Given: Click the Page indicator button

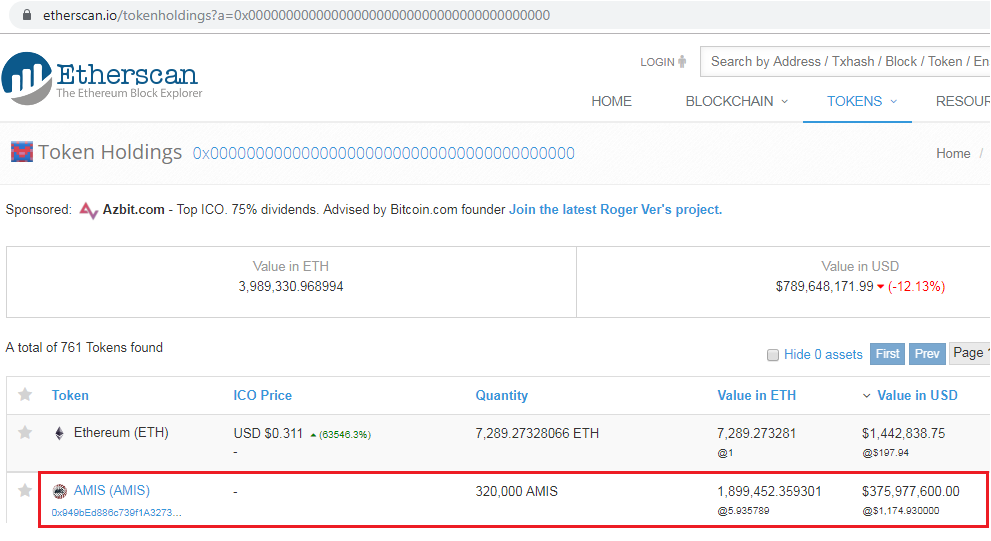Looking at the screenshot, I should click(x=970, y=353).
